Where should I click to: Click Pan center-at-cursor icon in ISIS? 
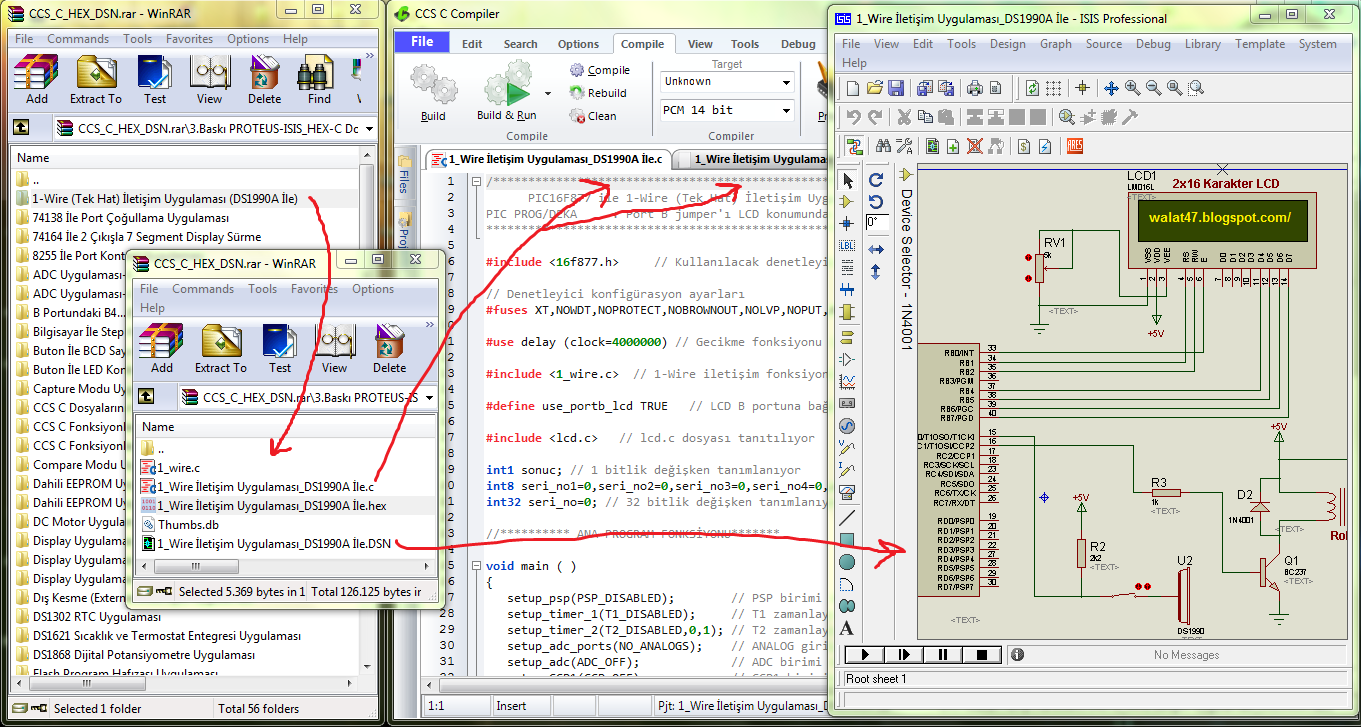pyautogui.click(x=1111, y=88)
